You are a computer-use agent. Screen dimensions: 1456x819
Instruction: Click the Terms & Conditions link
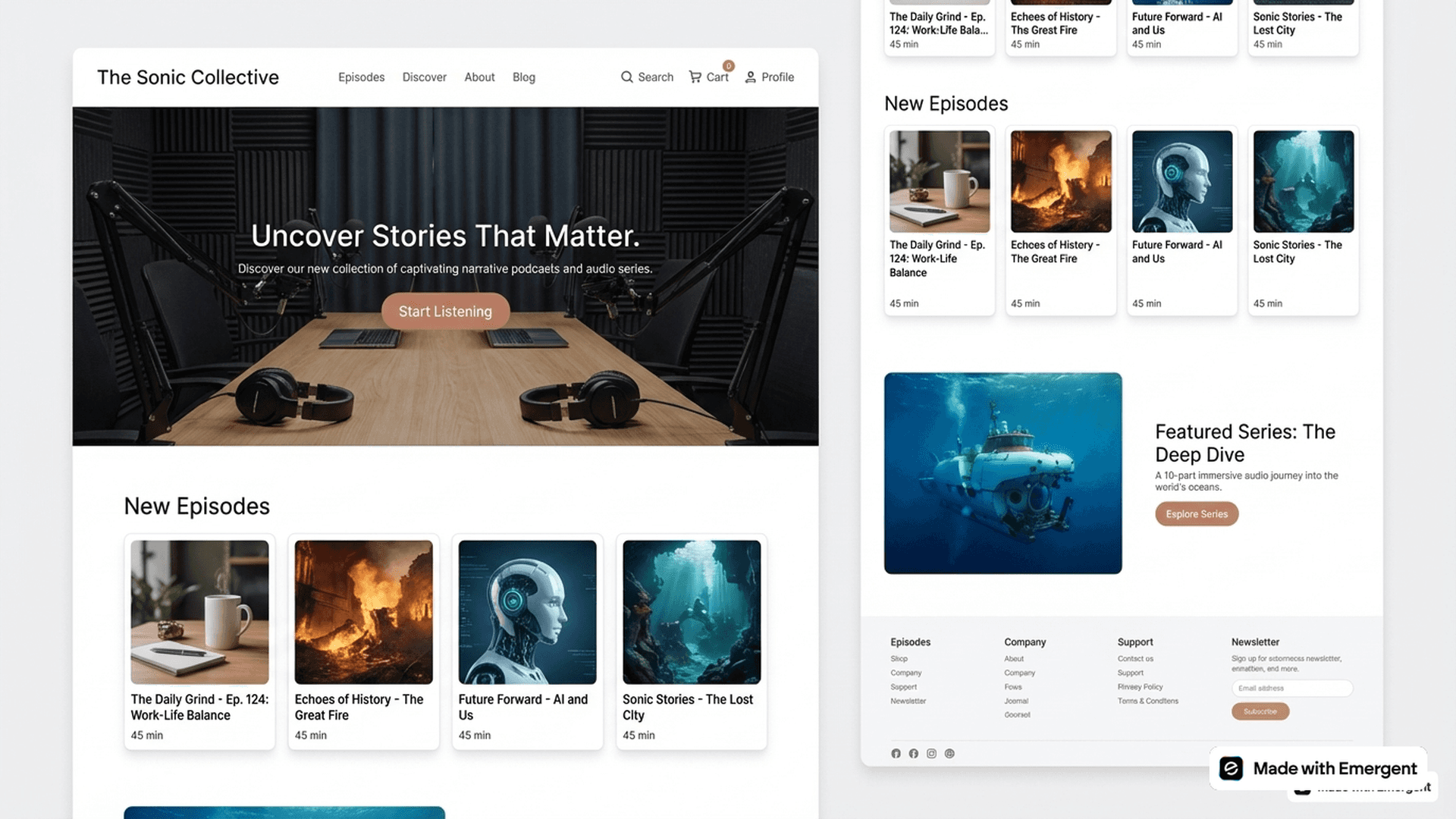tap(1148, 701)
